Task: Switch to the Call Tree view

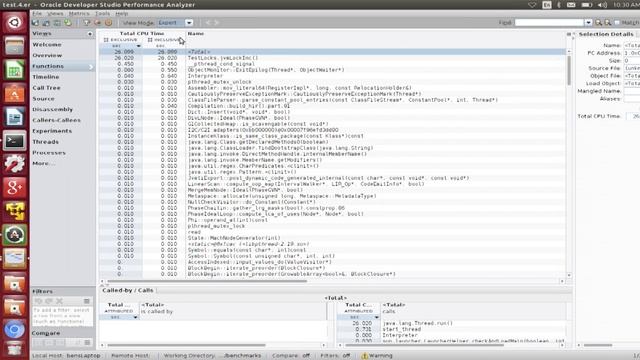Action: [x=47, y=88]
